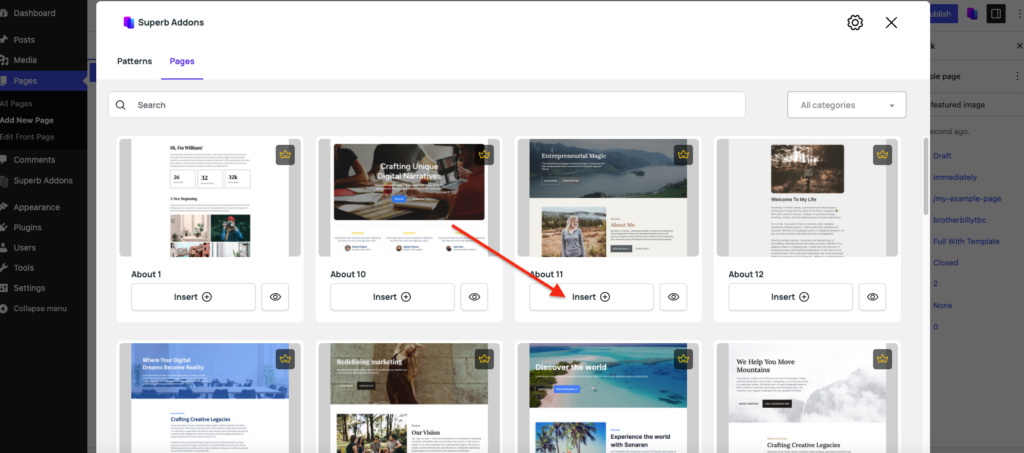1024x453 pixels.
Task: Open Crafting Unique Digital Narratives thumbnail
Action: click(409, 197)
